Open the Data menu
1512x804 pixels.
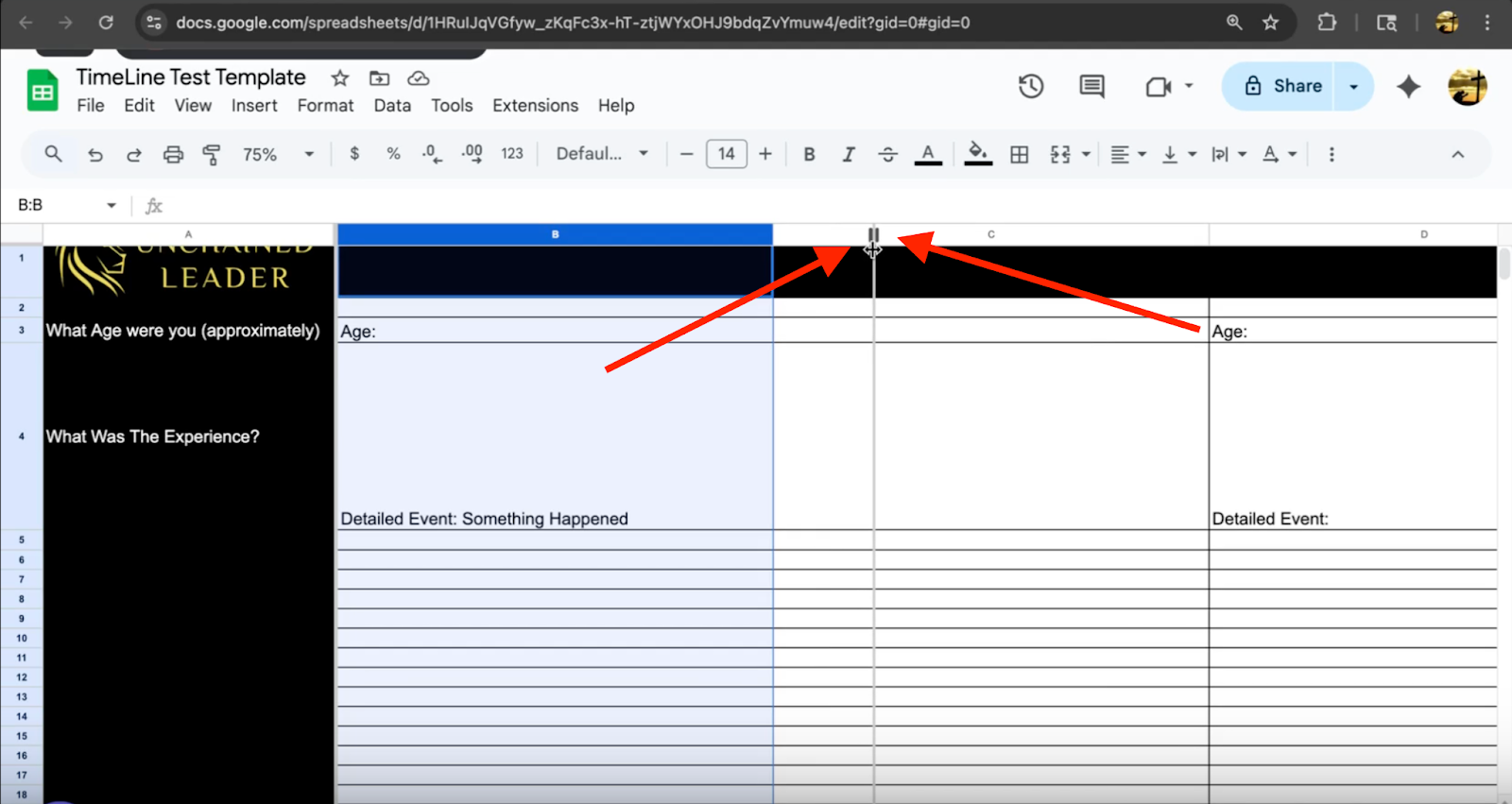tap(392, 106)
